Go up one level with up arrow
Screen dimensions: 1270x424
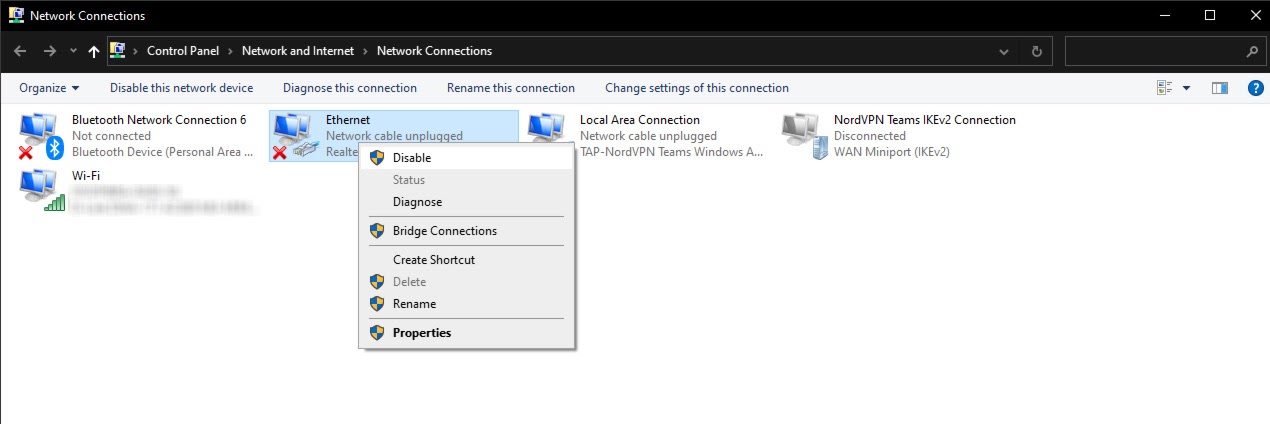[94, 51]
